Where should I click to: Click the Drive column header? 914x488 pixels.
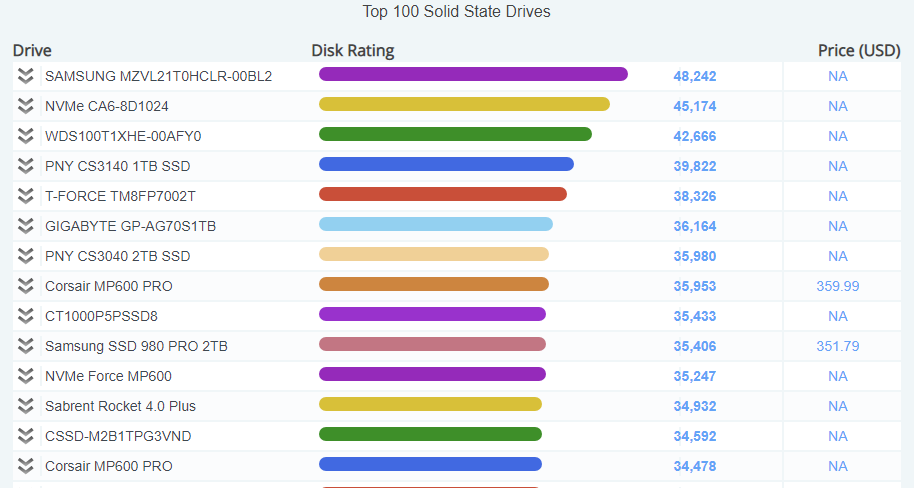pyautogui.click(x=32, y=50)
